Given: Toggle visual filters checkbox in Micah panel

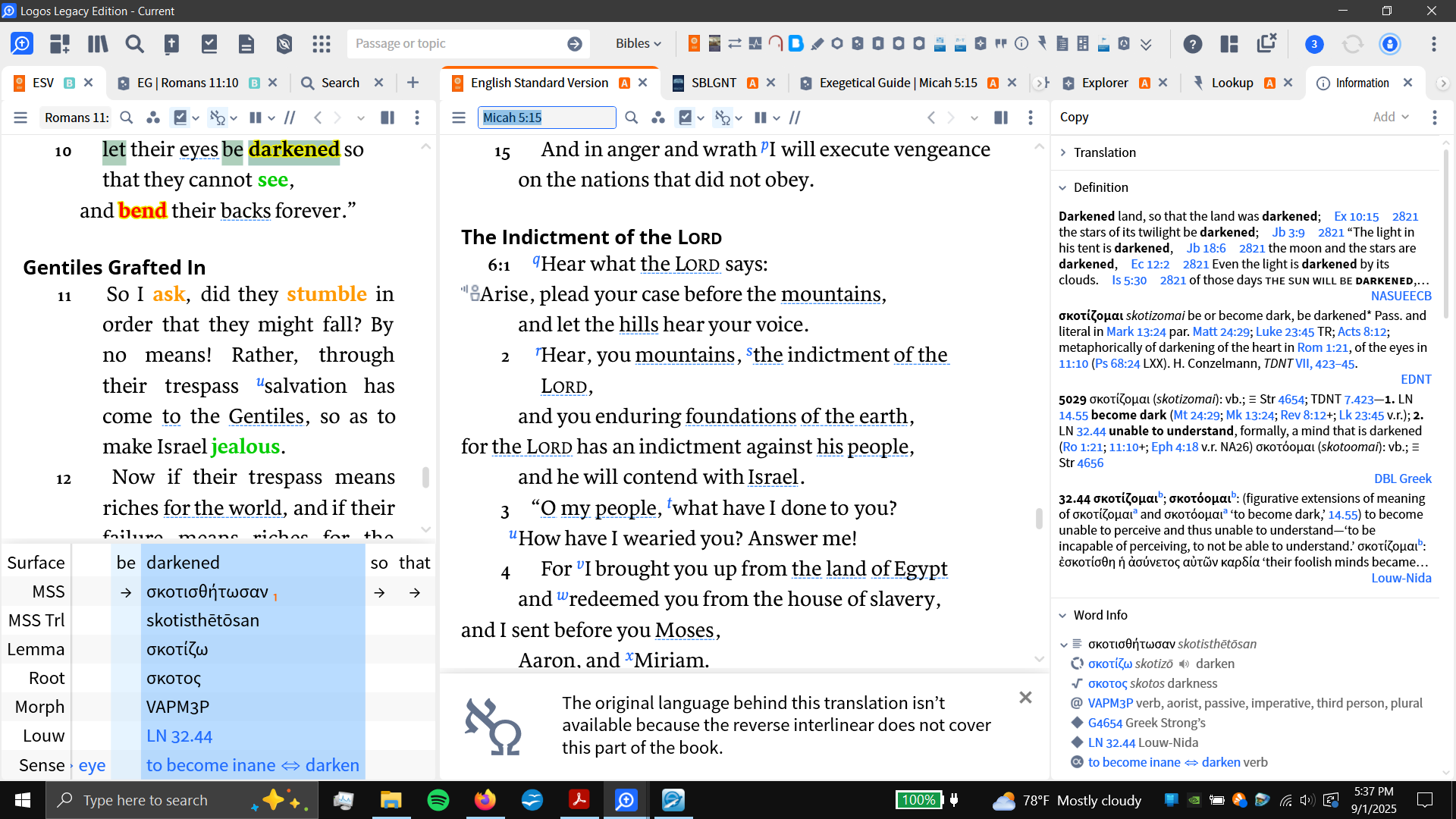Looking at the screenshot, I should 686,118.
